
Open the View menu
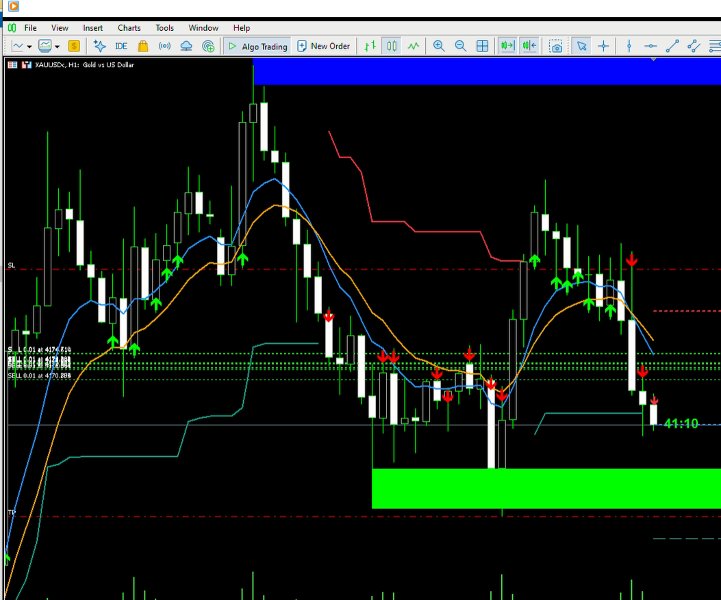tap(60, 28)
